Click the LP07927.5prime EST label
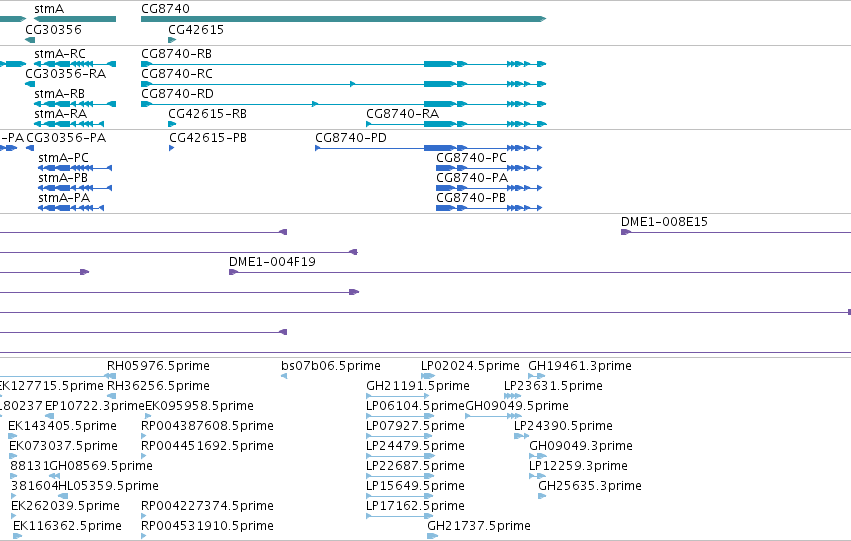Viewport: 851px width, 541px height. point(415,426)
